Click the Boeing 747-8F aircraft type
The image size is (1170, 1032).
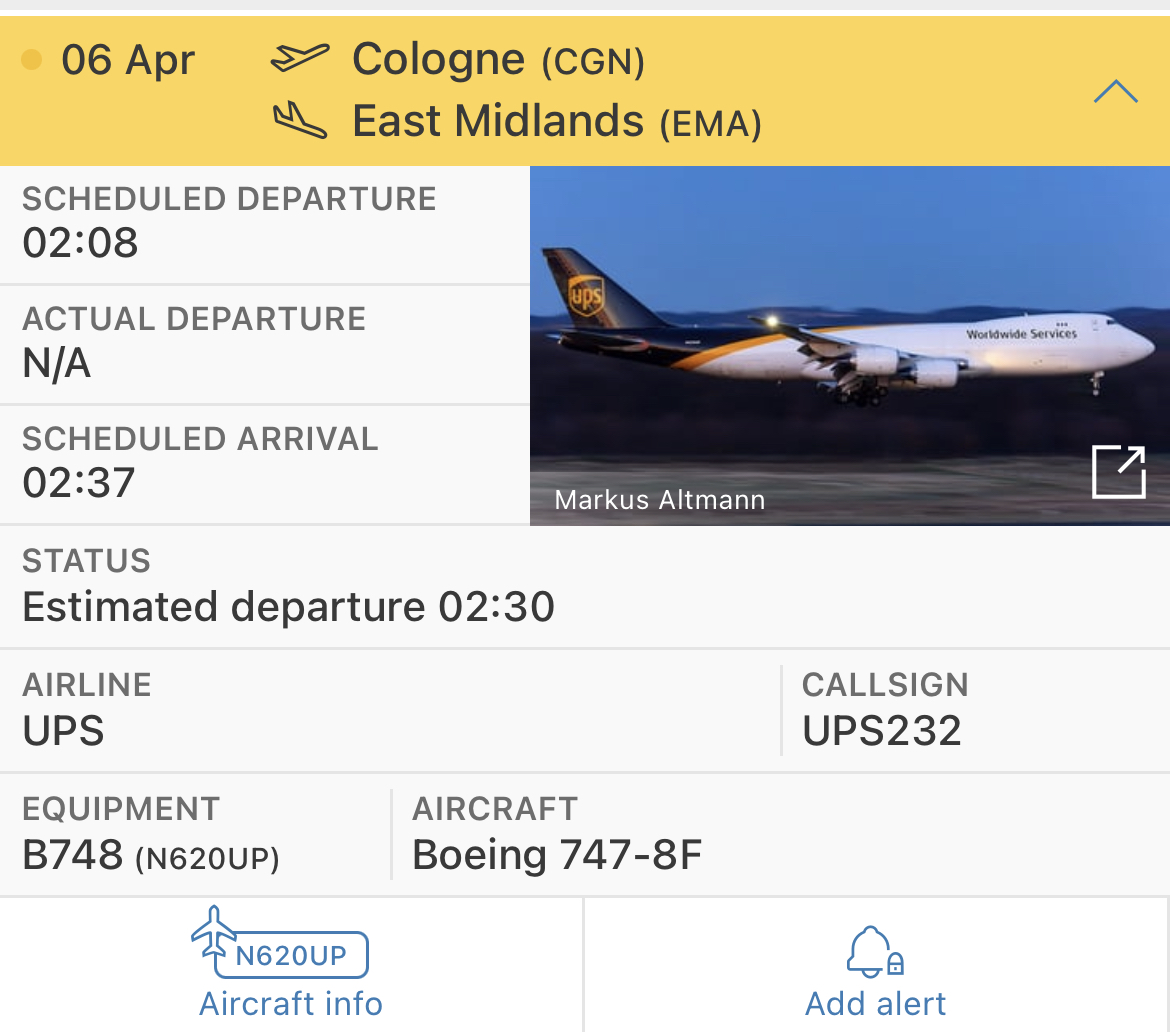pos(557,855)
